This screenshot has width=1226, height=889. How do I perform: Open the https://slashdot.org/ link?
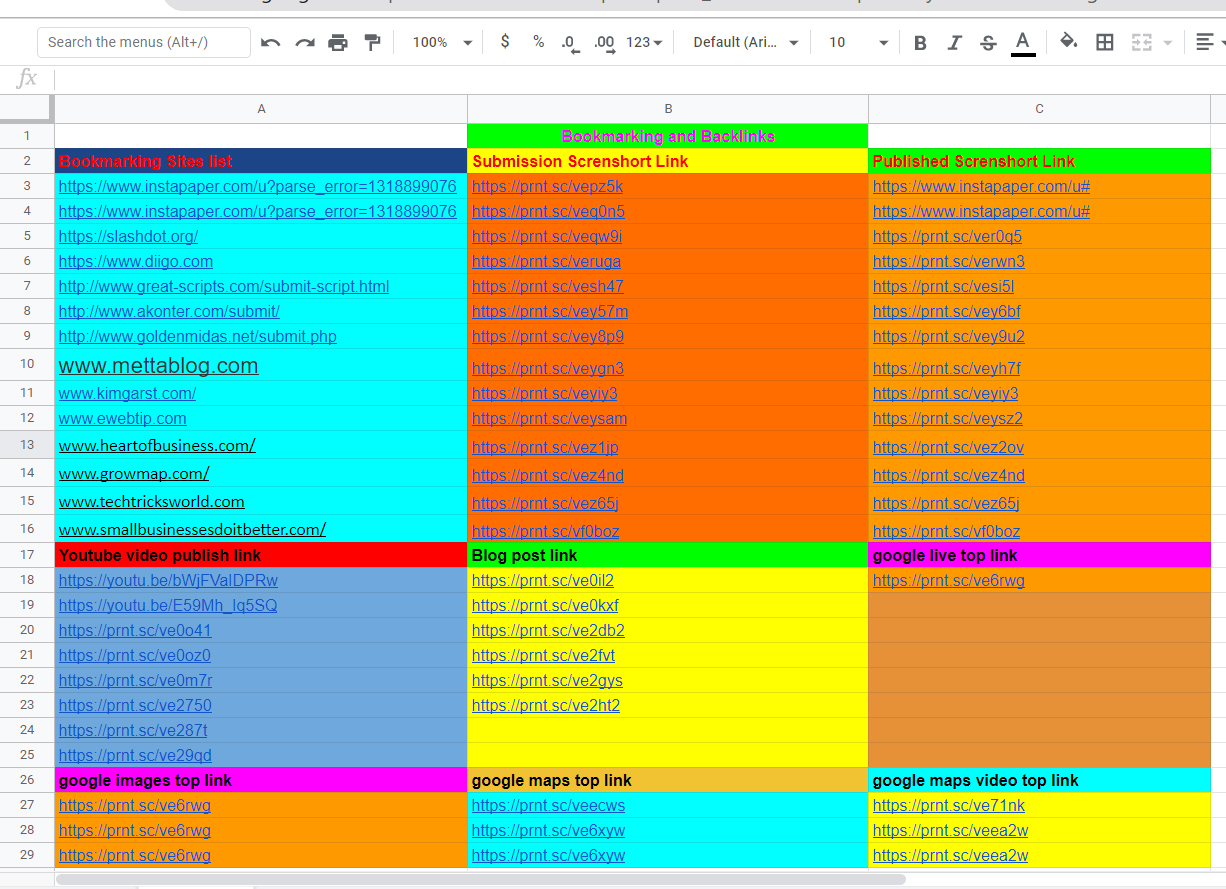click(x=128, y=237)
